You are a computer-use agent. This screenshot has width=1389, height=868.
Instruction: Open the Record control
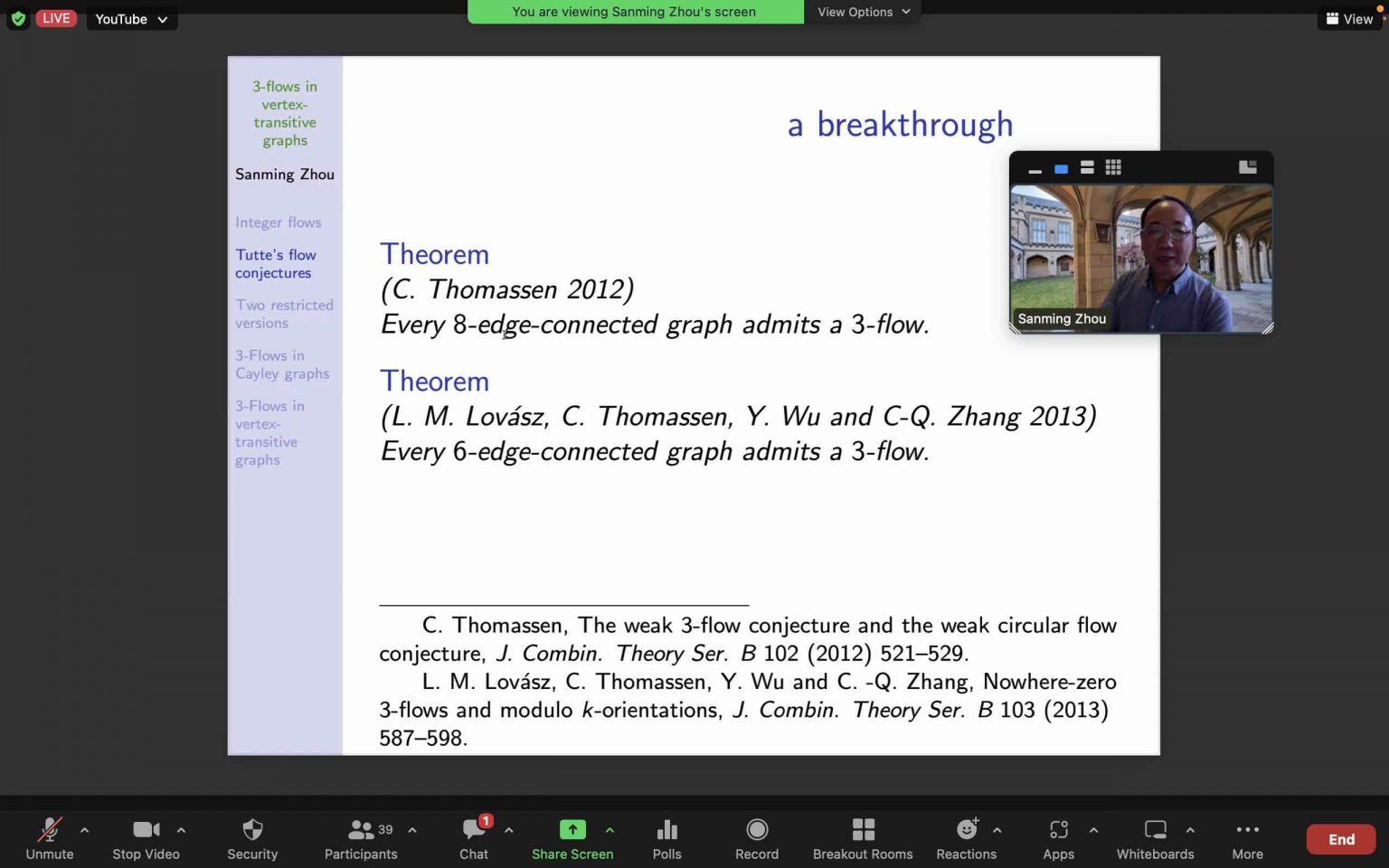pos(756,838)
